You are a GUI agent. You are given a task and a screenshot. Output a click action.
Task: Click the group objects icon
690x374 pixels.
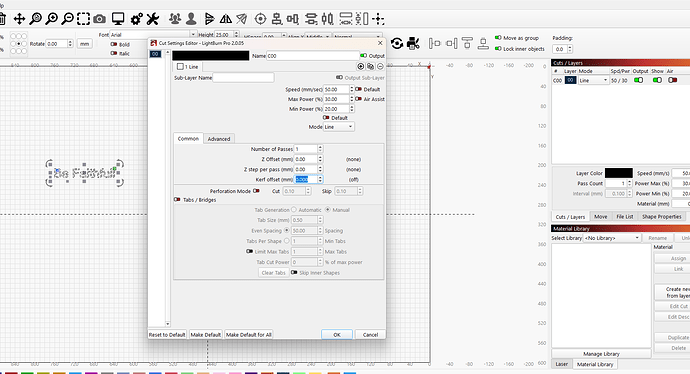(x=175, y=18)
